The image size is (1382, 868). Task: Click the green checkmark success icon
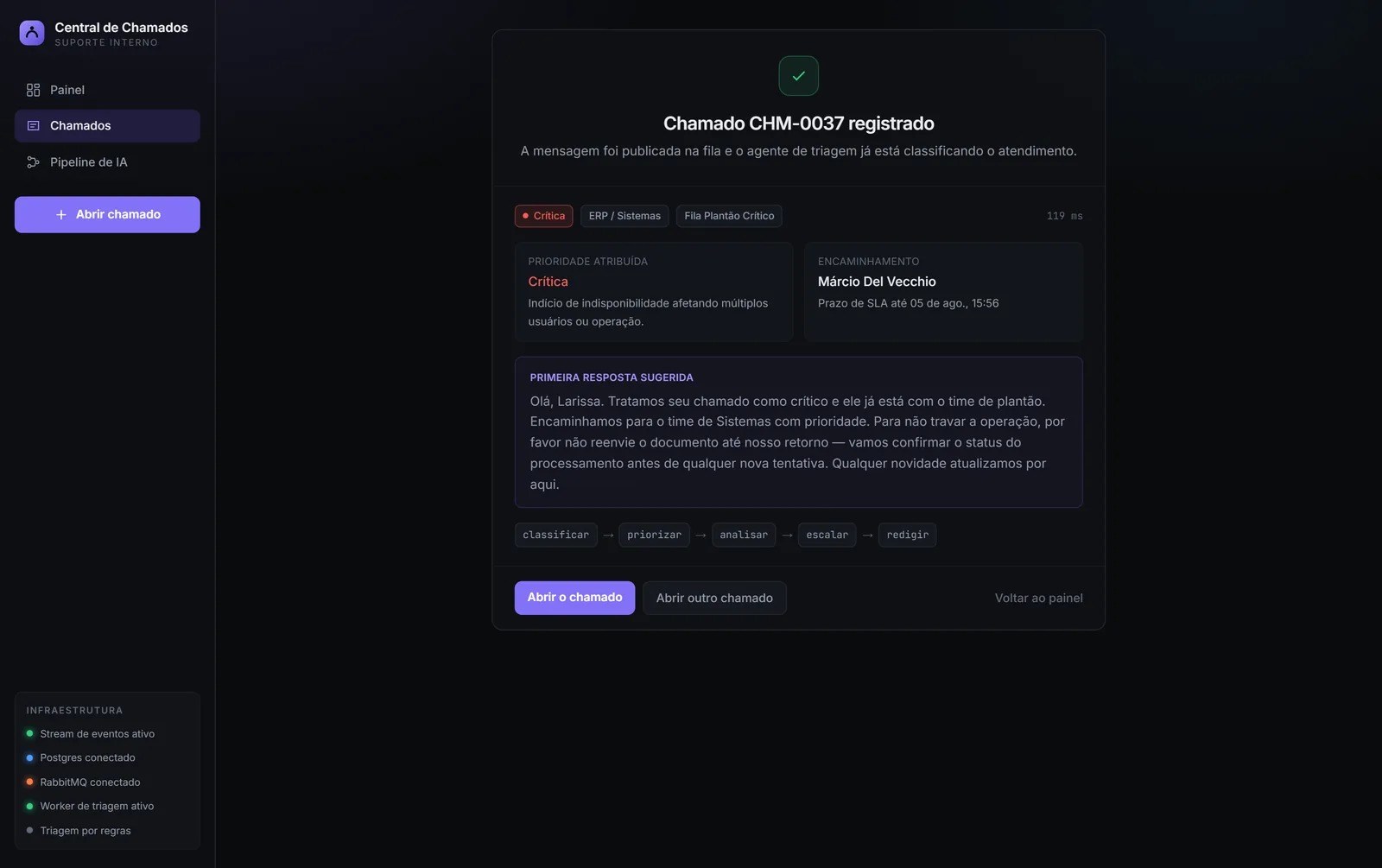click(799, 76)
